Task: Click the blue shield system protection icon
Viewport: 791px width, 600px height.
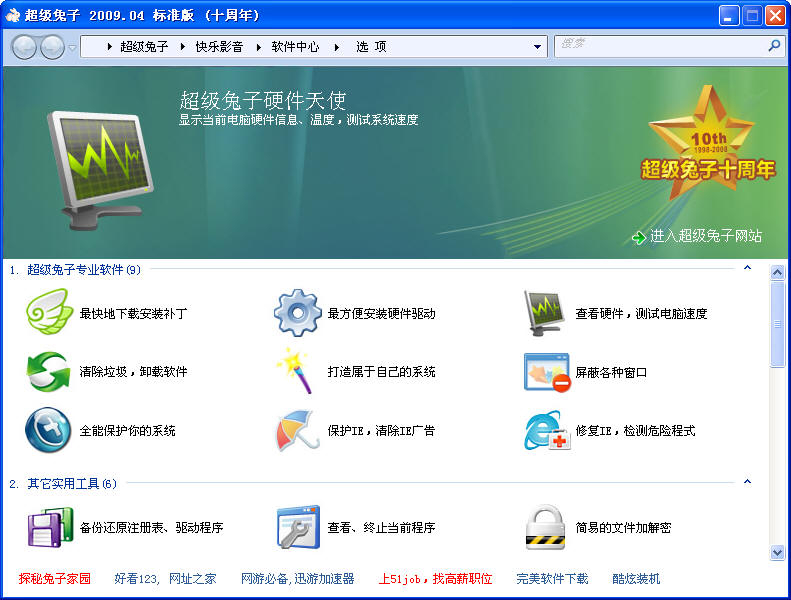Action: click(x=48, y=430)
